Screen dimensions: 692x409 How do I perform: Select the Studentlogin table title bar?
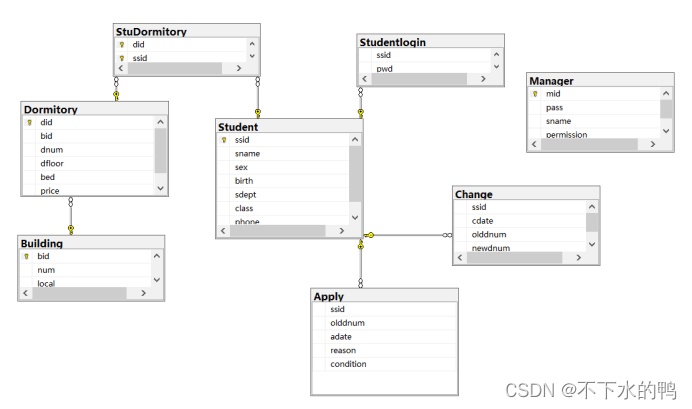click(x=430, y=42)
